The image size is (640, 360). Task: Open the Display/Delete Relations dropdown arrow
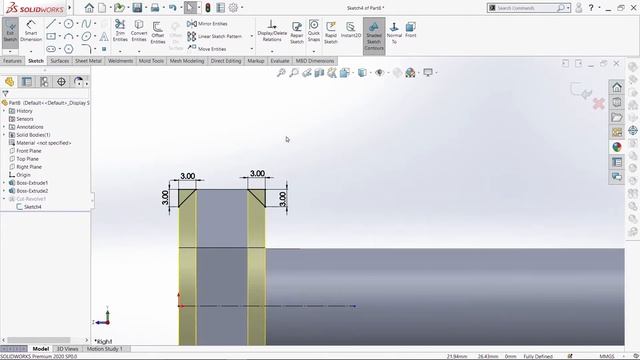[x=272, y=51]
